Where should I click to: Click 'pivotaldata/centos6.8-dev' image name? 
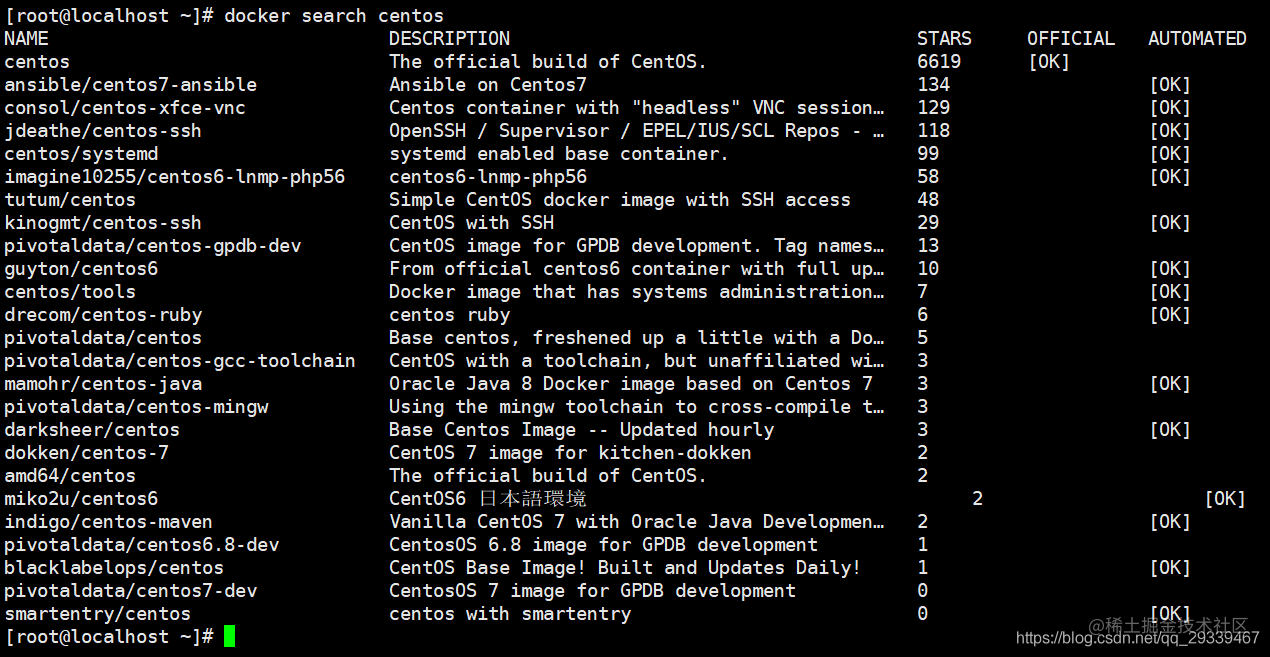142,545
